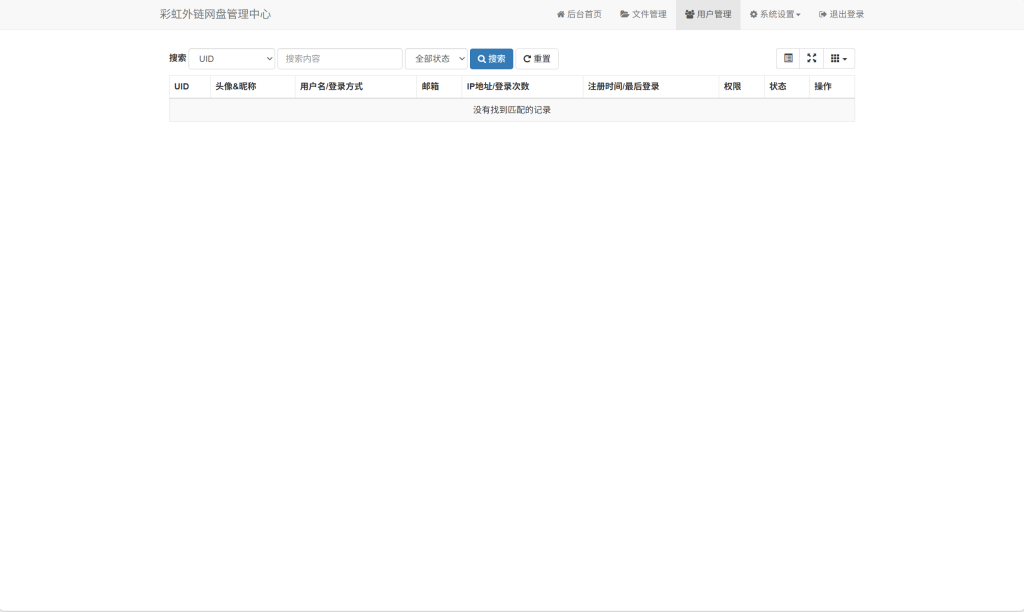Click 退出登录 to log out
This screenshot has width=1024, height=612.
point(843,14)
